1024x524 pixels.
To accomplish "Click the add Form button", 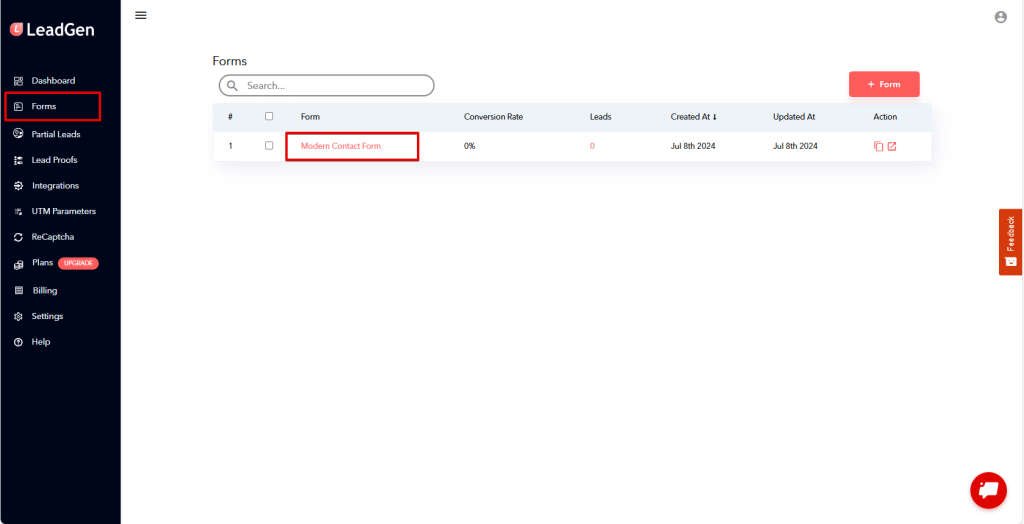I will tap(883, 85).
